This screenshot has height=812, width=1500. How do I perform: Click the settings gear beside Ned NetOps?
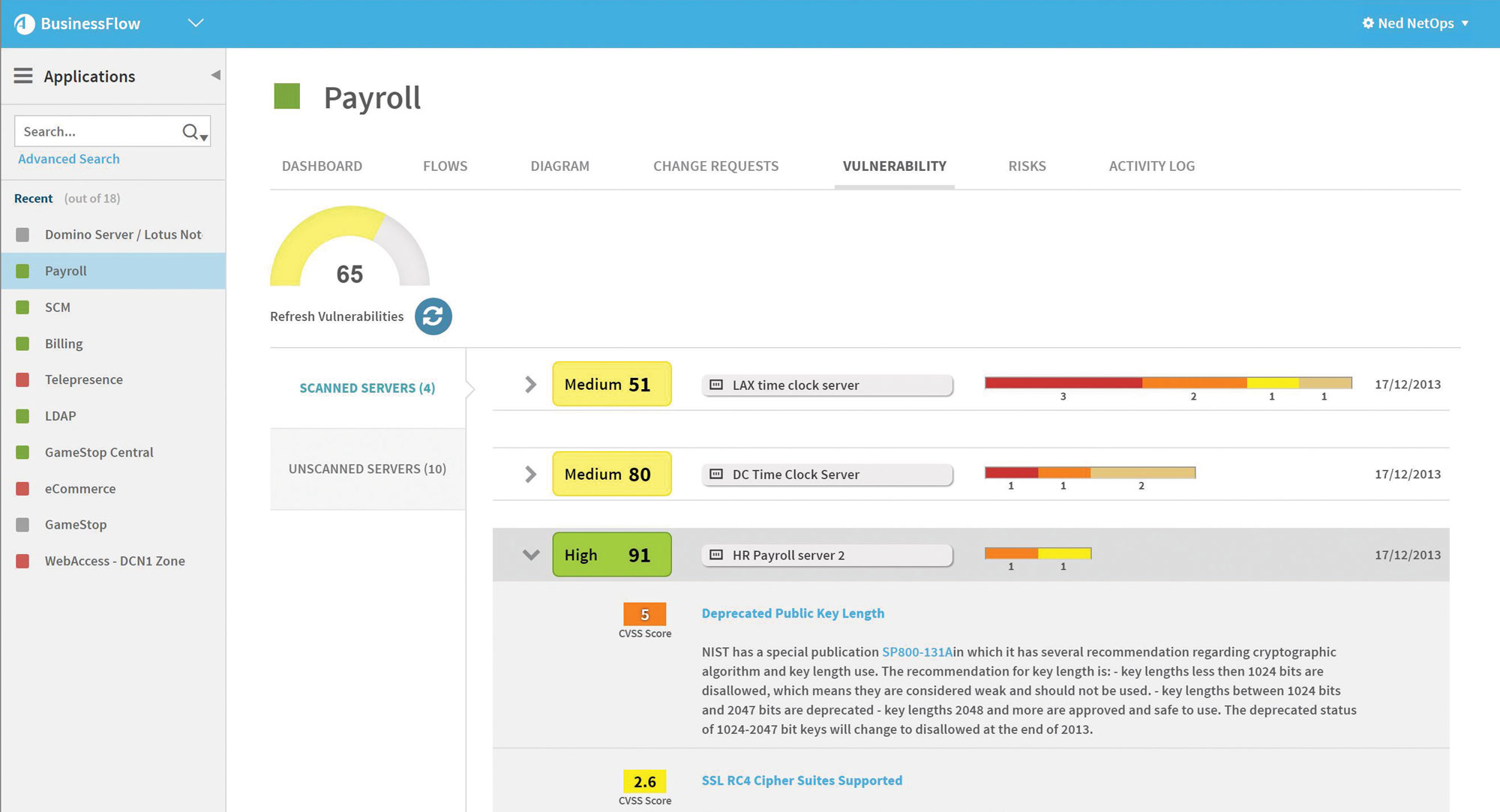[x=1367, y=23]
